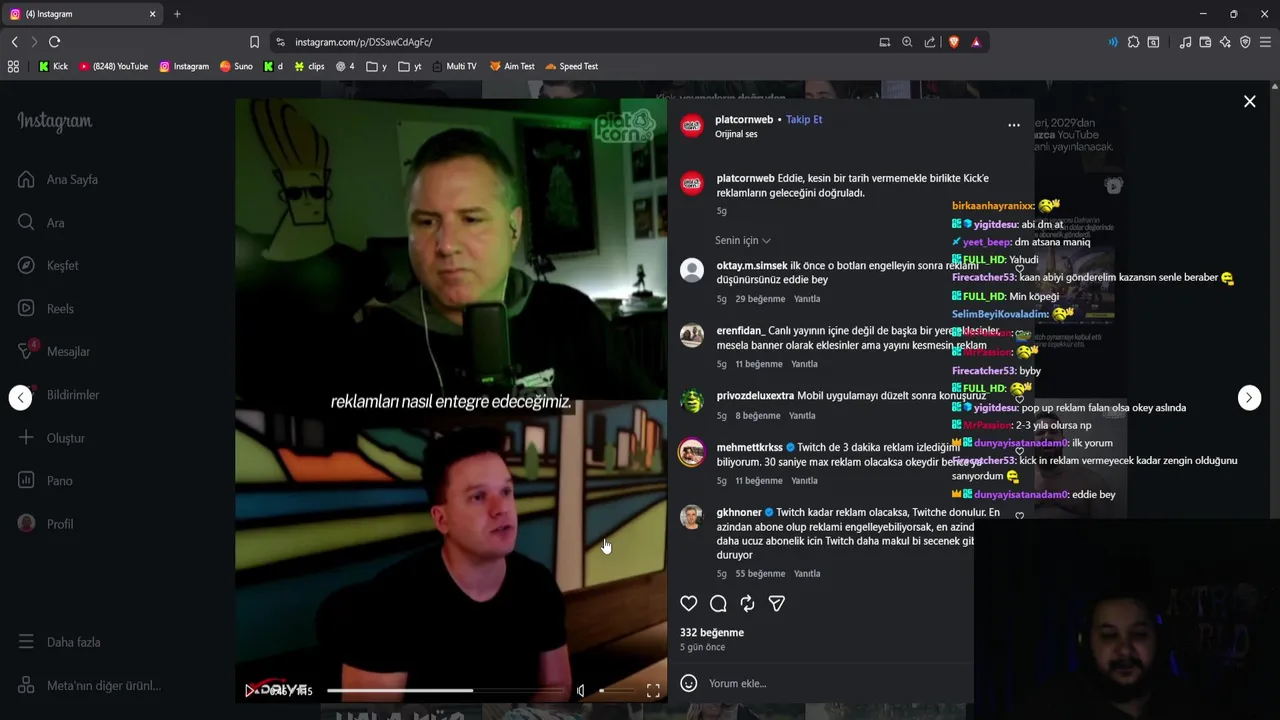Open Ana Sayfa in Instagram sidebar
The height and width of the screenshot is (720, 1280).
58,180
